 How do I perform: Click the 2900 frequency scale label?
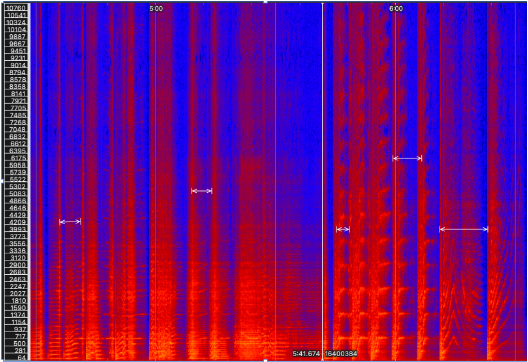(x=16, y=265)
